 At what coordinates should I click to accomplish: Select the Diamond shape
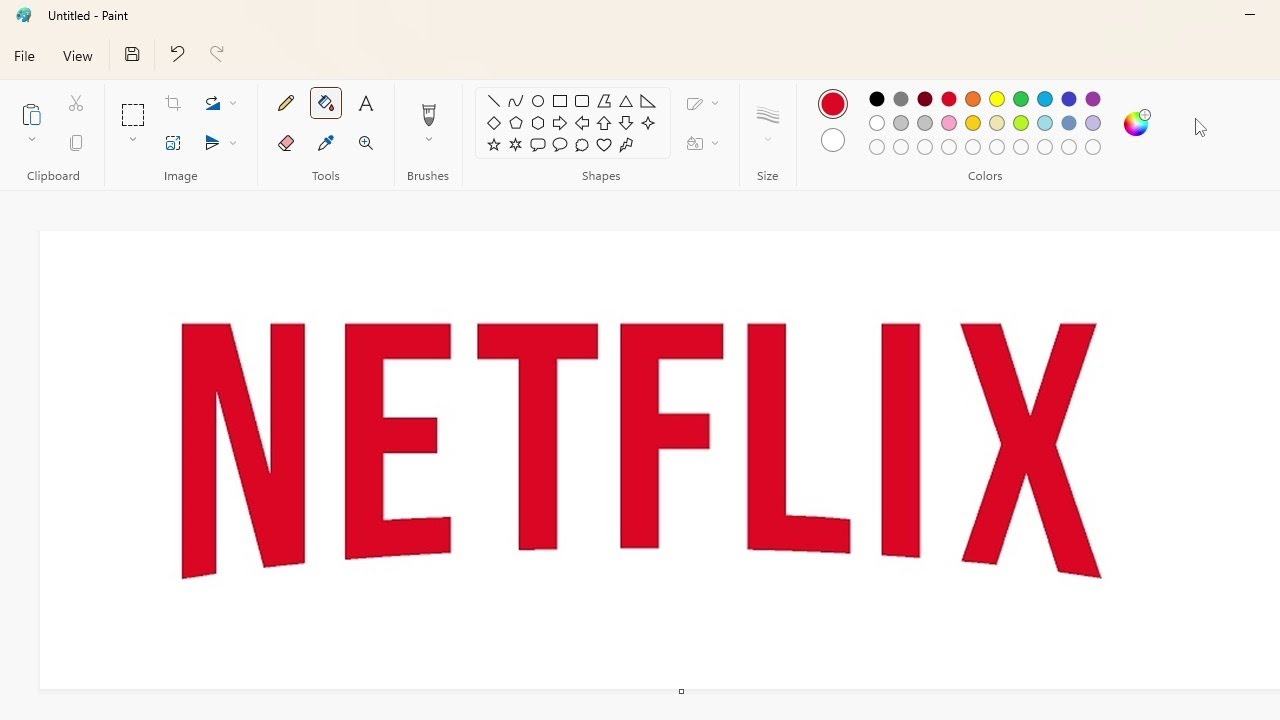pyautogui.click(x=494, y=123)
